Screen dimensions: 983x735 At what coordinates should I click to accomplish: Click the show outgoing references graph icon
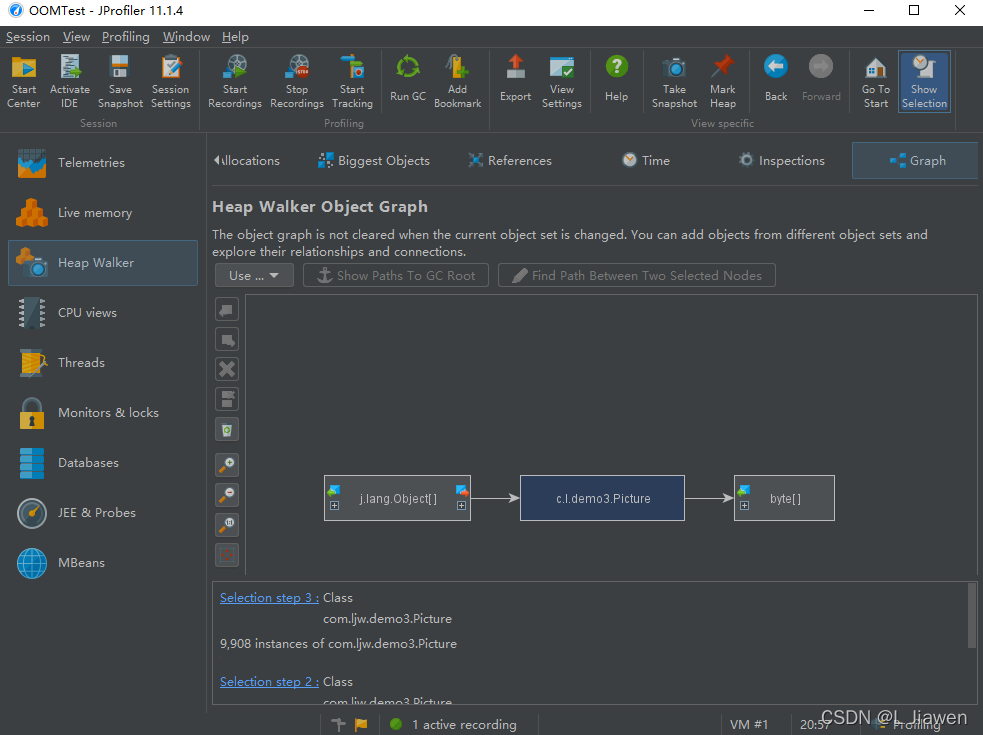click(227, 340)
